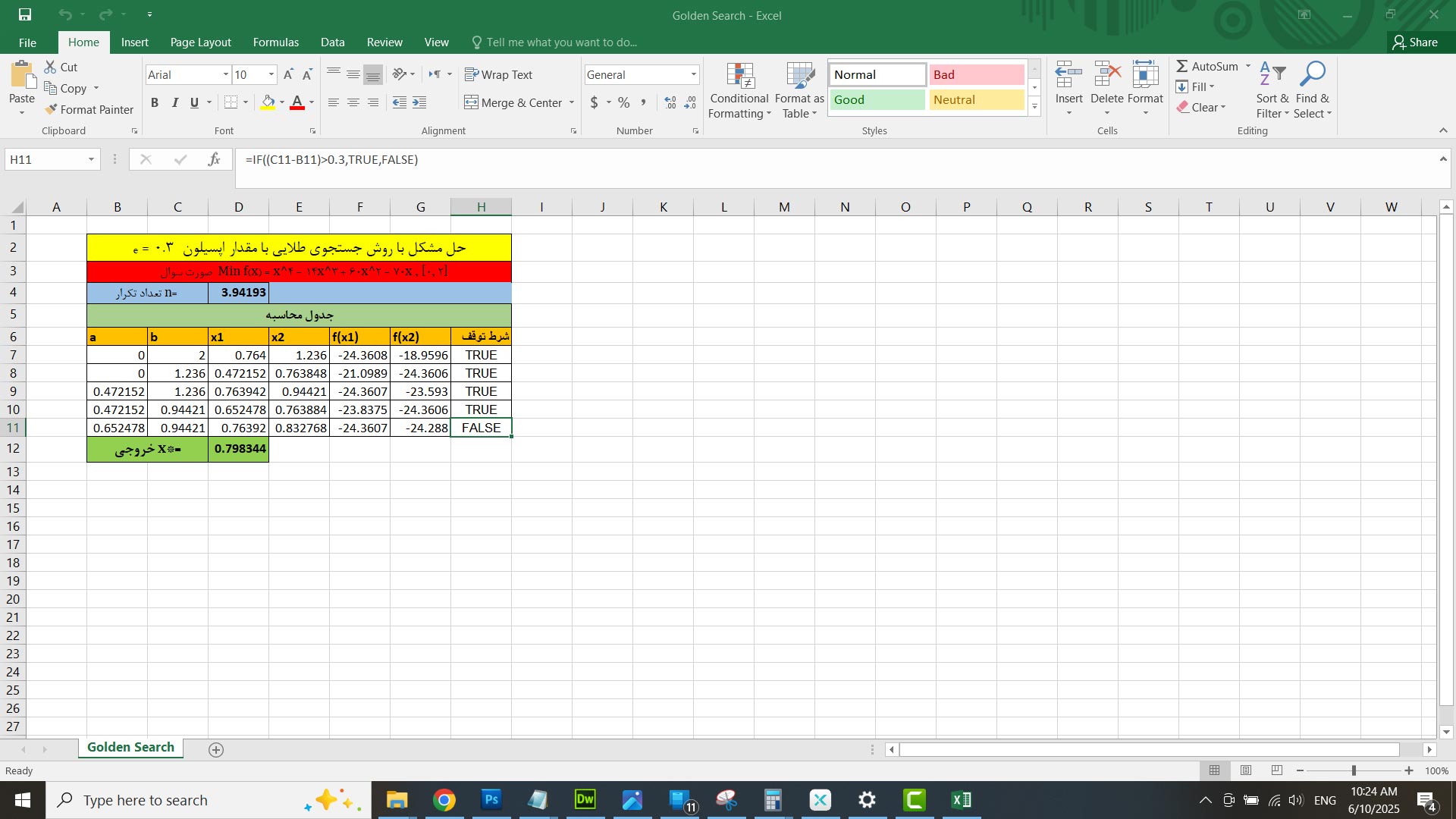
Task: Click the Borders icon in Font group
Action: (231, 102)
